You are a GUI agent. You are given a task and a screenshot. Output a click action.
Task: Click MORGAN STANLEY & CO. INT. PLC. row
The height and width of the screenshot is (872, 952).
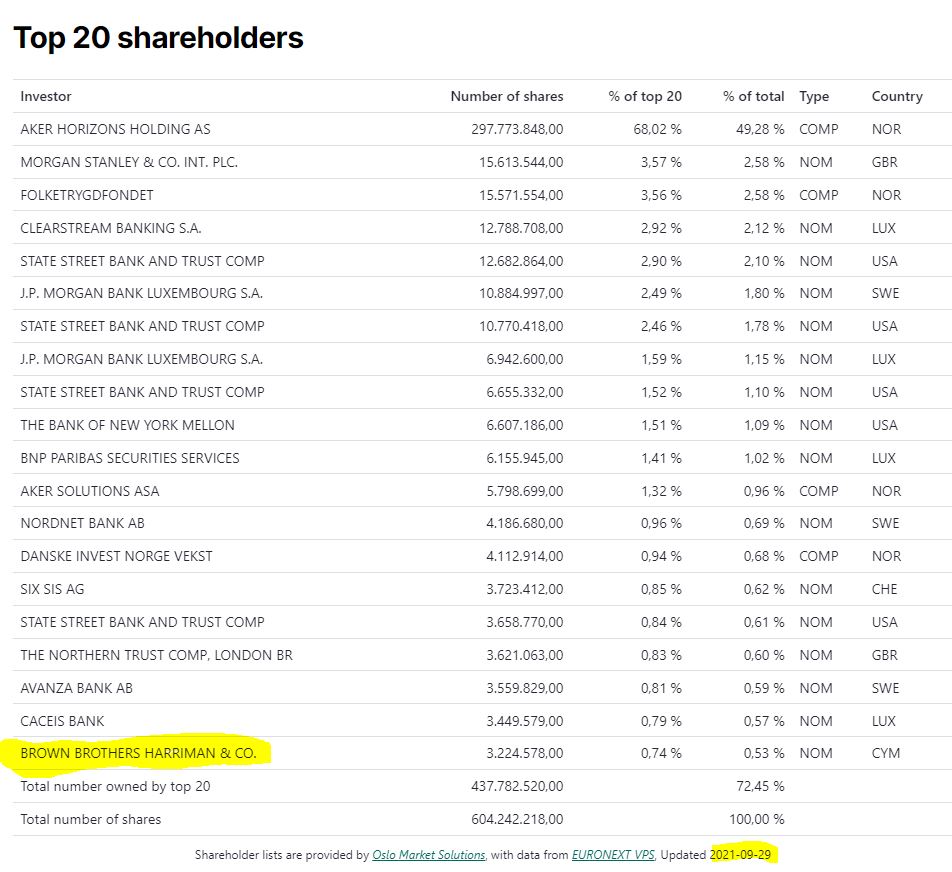(129, 162)
